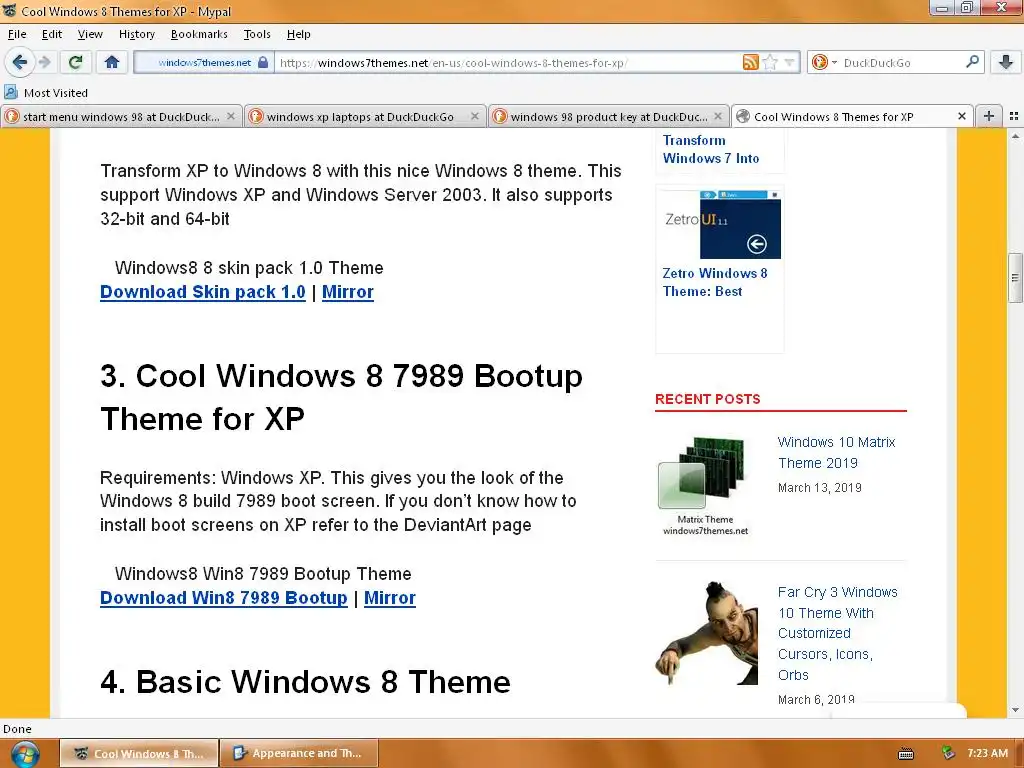This screenshot has width=1024, height=768.
Task: Click the on-screen keyboard tray icon
Action: [x=906, y=754]
